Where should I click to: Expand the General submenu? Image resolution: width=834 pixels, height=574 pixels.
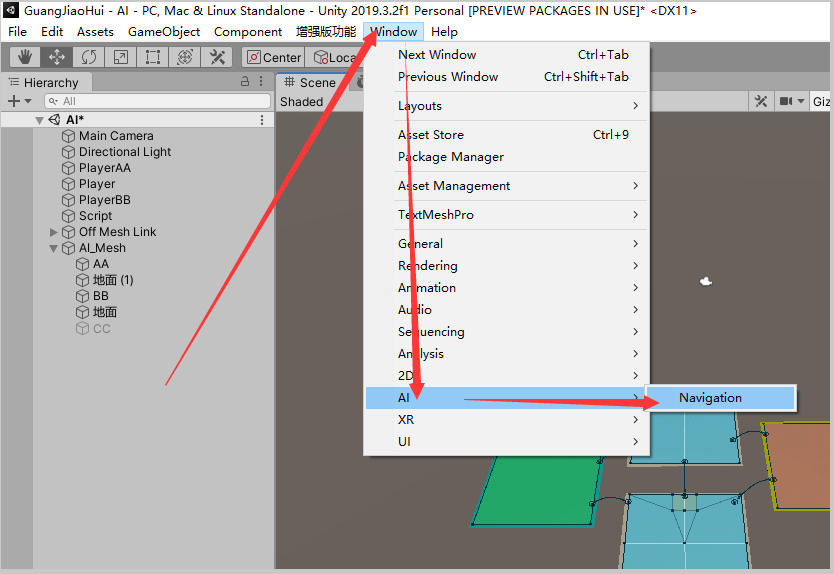point(506,244)
